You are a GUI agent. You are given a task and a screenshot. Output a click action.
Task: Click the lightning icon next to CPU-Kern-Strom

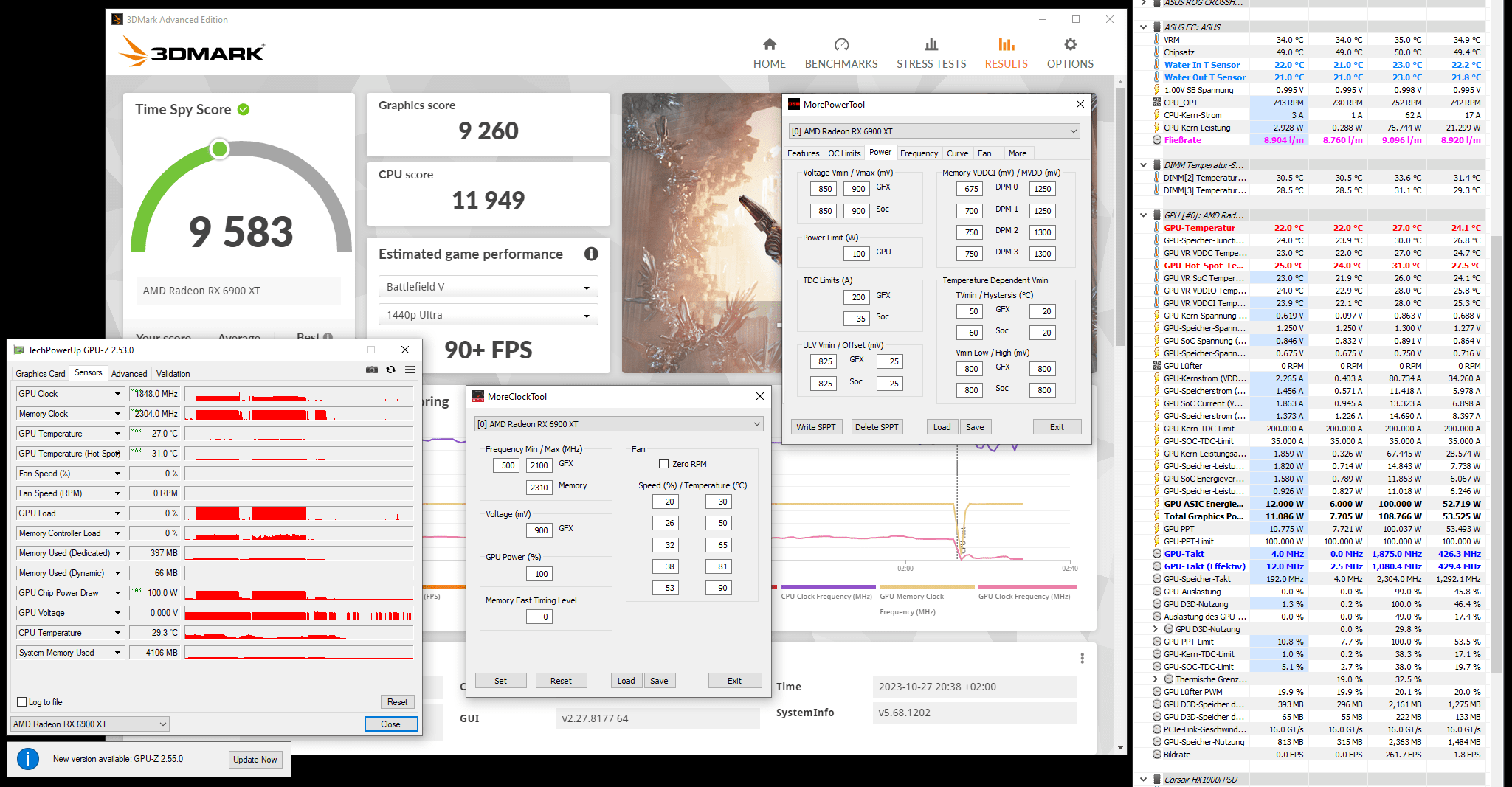[x=1156, y=115]
